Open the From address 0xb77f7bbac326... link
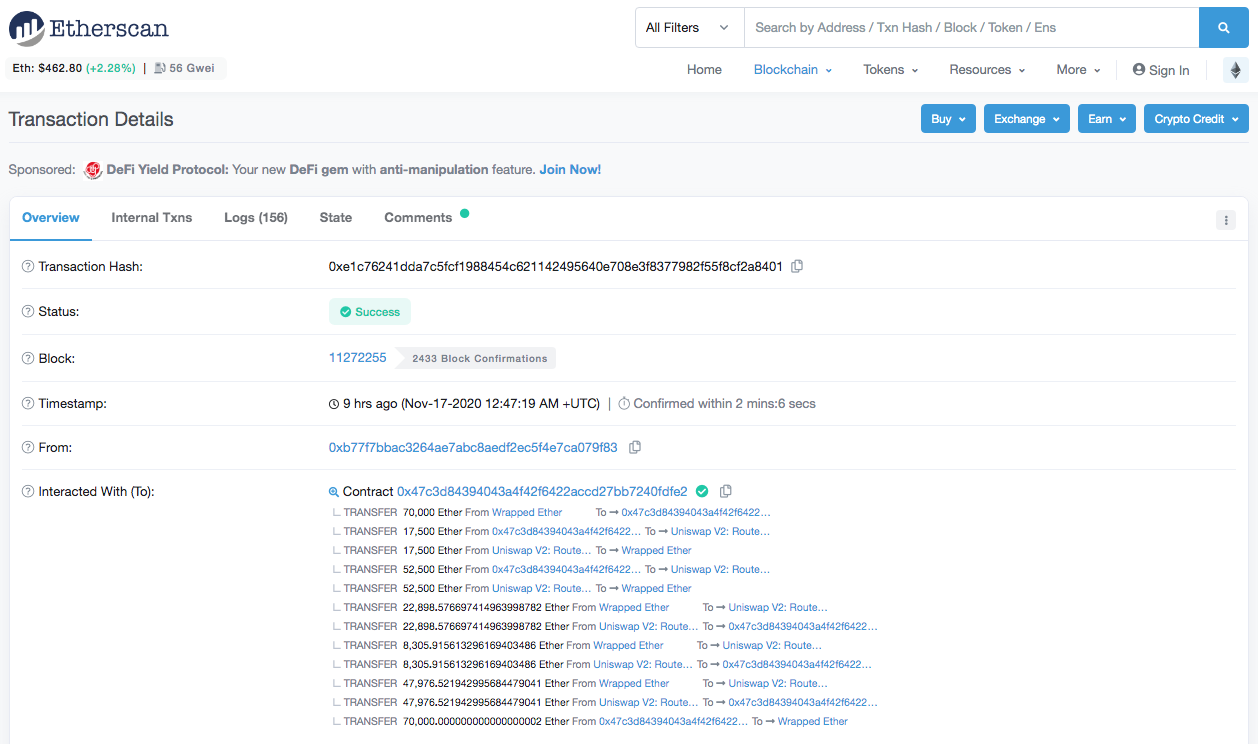Viewport: 1258px width, 744px height. tap(473, 448)
